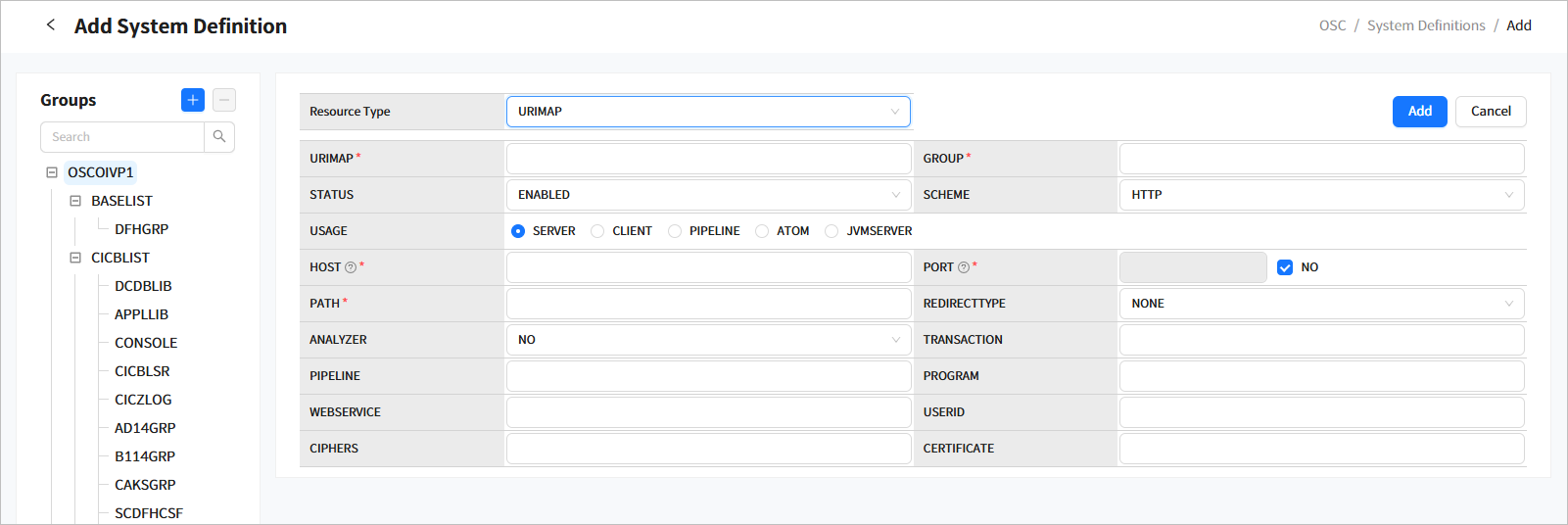Go to System Definitions breadcrumb
The width and height of the screenshot is (1568, 525).
click(1426, 25)
